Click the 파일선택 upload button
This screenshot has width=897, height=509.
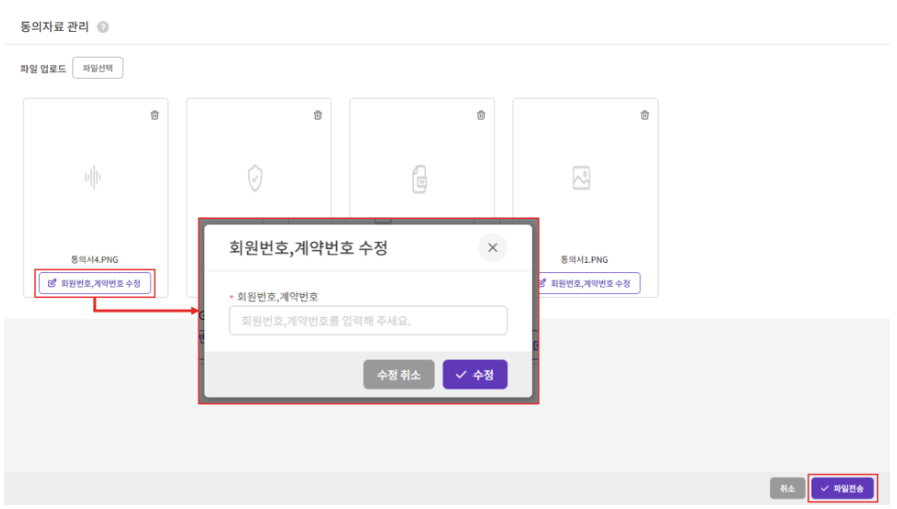coord(98,68)
